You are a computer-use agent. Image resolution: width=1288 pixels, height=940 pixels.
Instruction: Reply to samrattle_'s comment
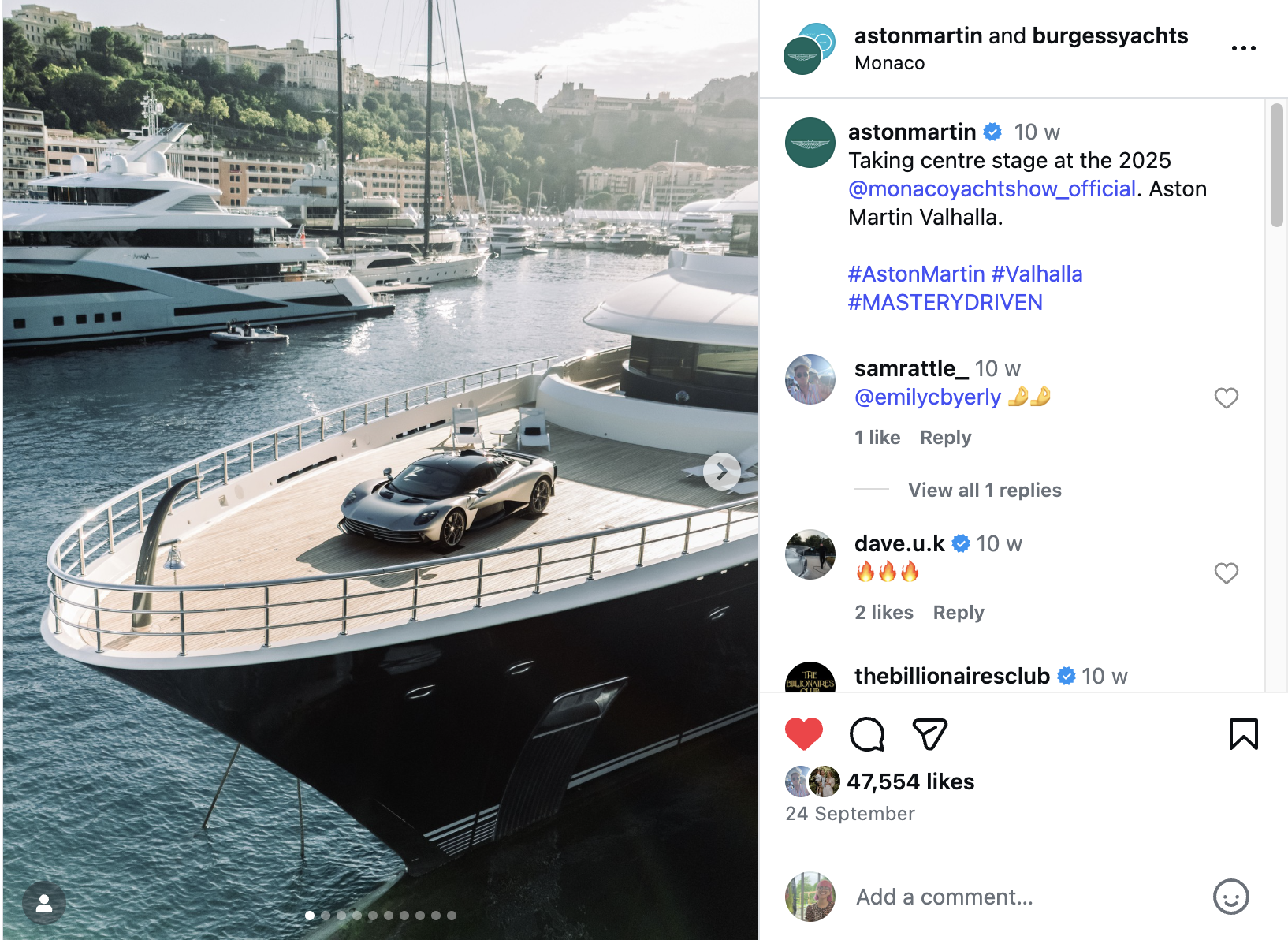[945, 438]
